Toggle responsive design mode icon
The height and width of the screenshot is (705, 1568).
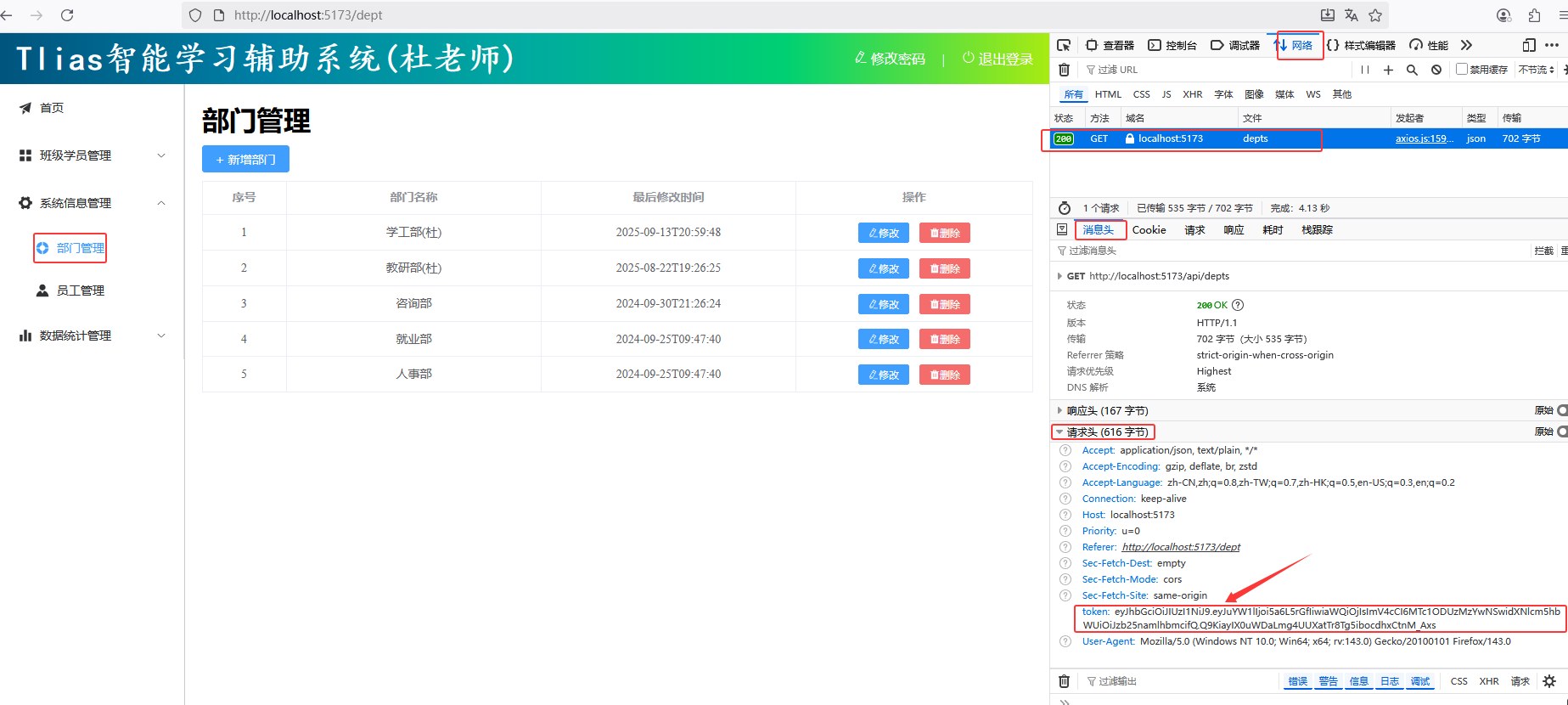pyautogui.click(x=1528, y=45)
